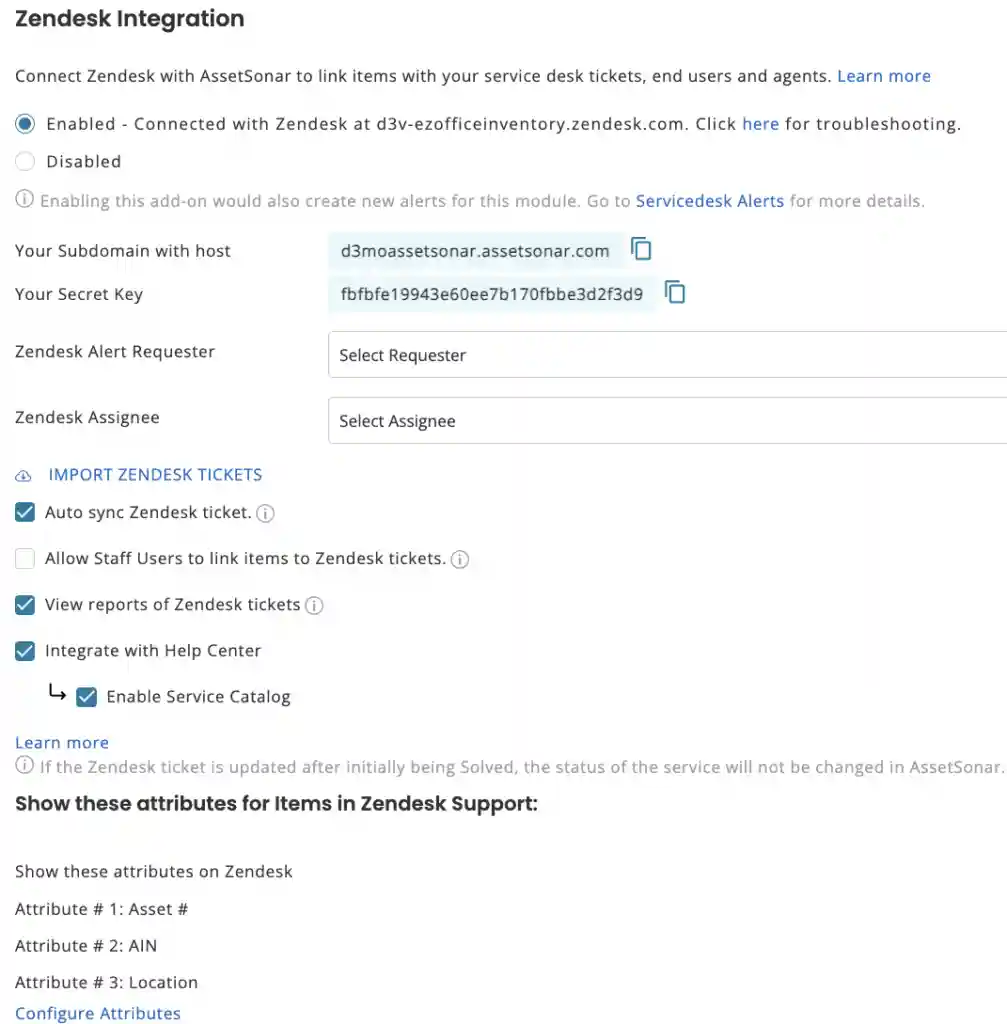Open the Select Assignee dropdown
Viewport: 1007px width, 1024px height.
pyautogui.click(x=667, y=421)
